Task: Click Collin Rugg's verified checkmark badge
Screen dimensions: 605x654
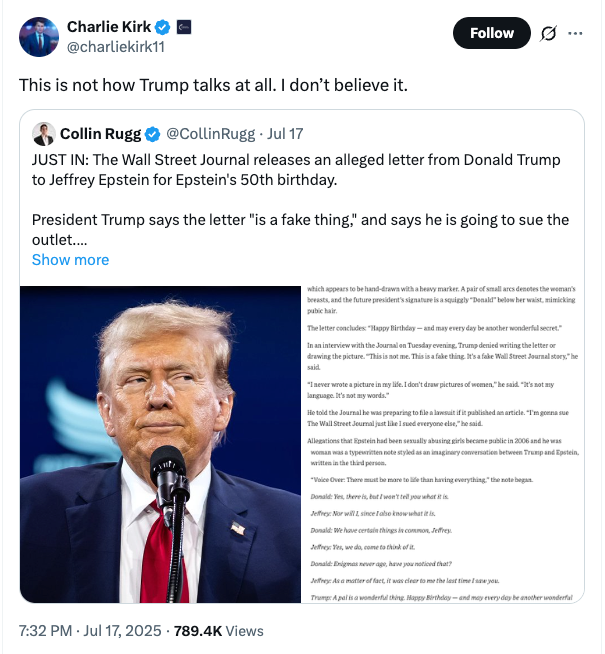Action: tap(153, 134)
